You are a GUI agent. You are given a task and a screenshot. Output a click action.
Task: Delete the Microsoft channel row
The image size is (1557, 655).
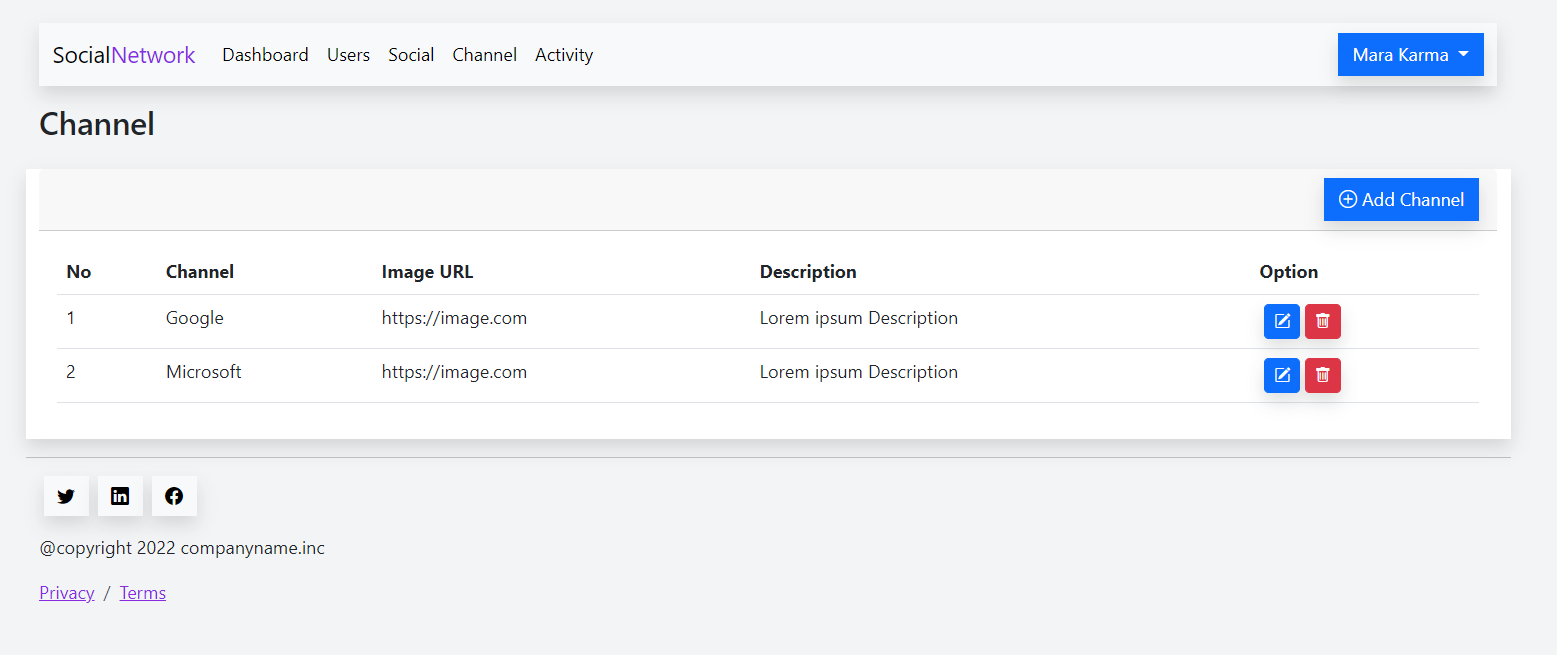pos(1322,375)
